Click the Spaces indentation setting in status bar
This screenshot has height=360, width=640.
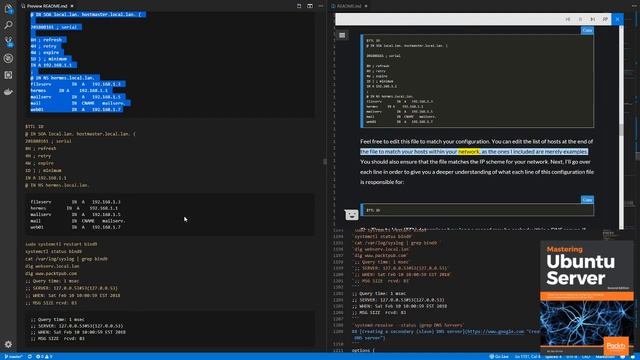coord(553,356)
